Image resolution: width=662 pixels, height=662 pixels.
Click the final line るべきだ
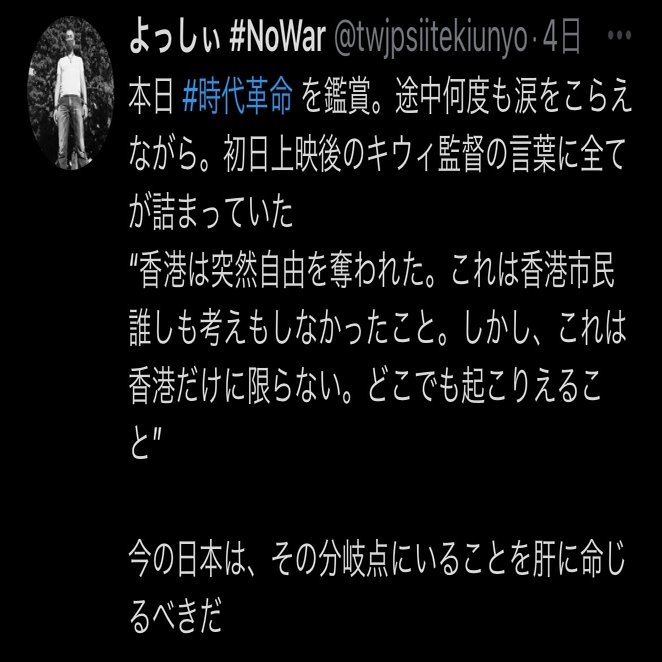pyautogui.click(x=176, y=615)
